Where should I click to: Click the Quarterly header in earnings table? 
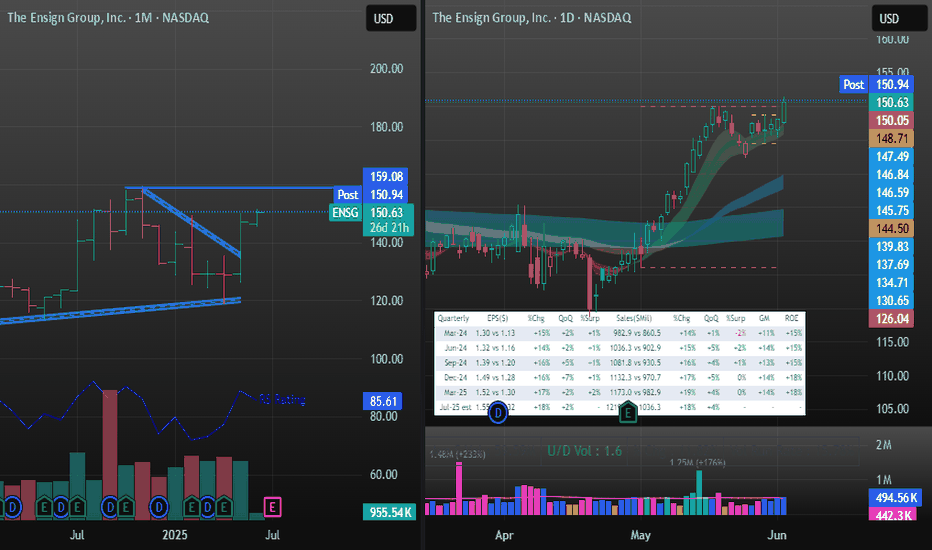coord(453,319)
